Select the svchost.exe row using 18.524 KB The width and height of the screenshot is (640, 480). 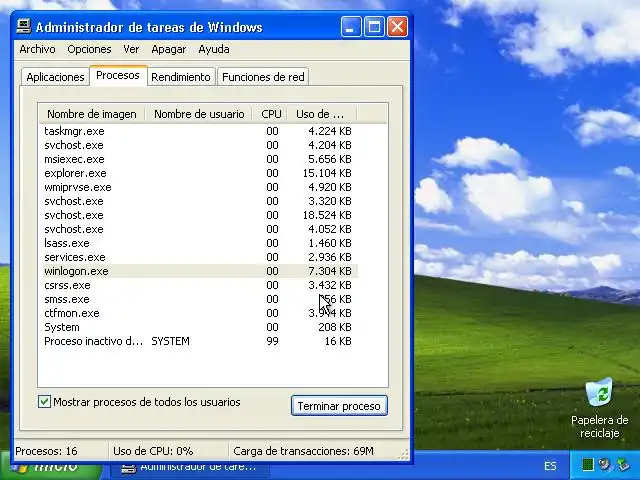(199, 215)
